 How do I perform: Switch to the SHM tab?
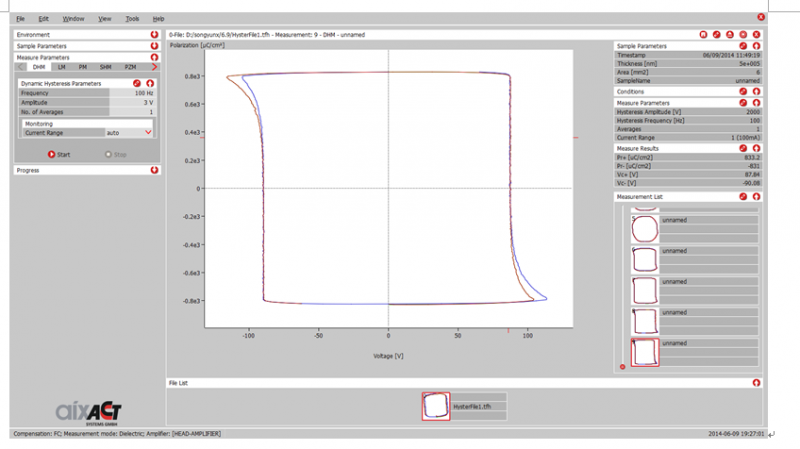106,67
